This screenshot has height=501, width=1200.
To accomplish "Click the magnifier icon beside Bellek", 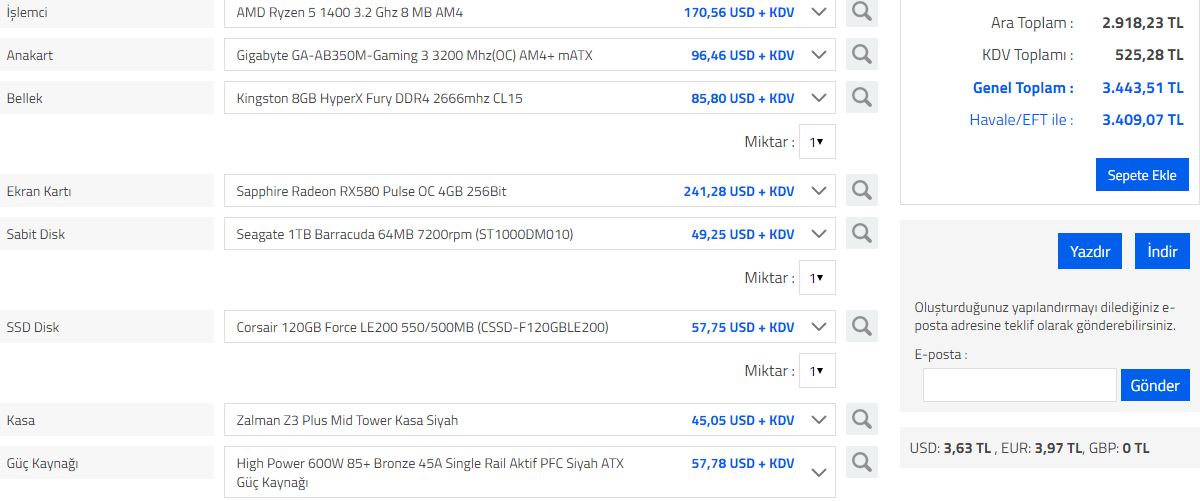I will pyautogui.click(x=862, y=98).
